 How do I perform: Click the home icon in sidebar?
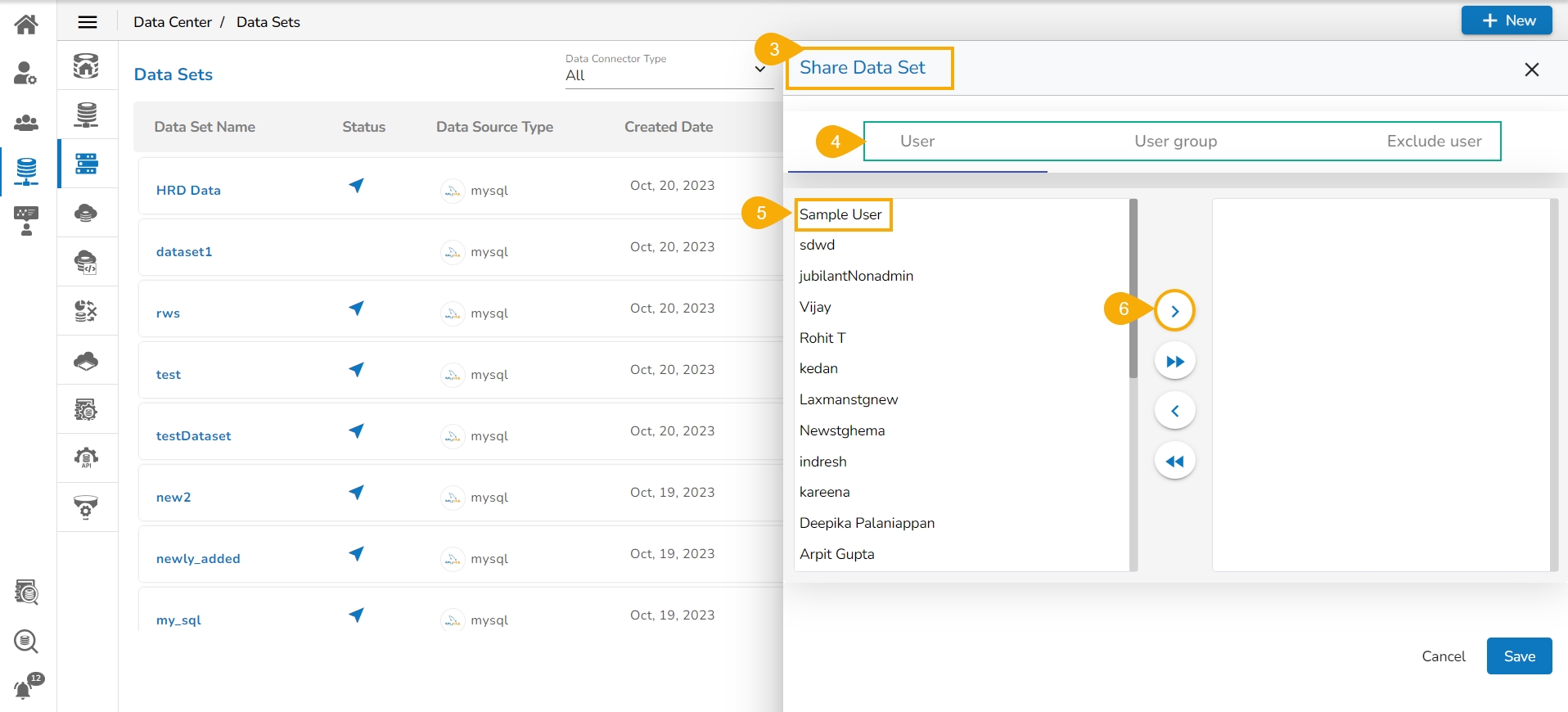(x=26, y=25)
